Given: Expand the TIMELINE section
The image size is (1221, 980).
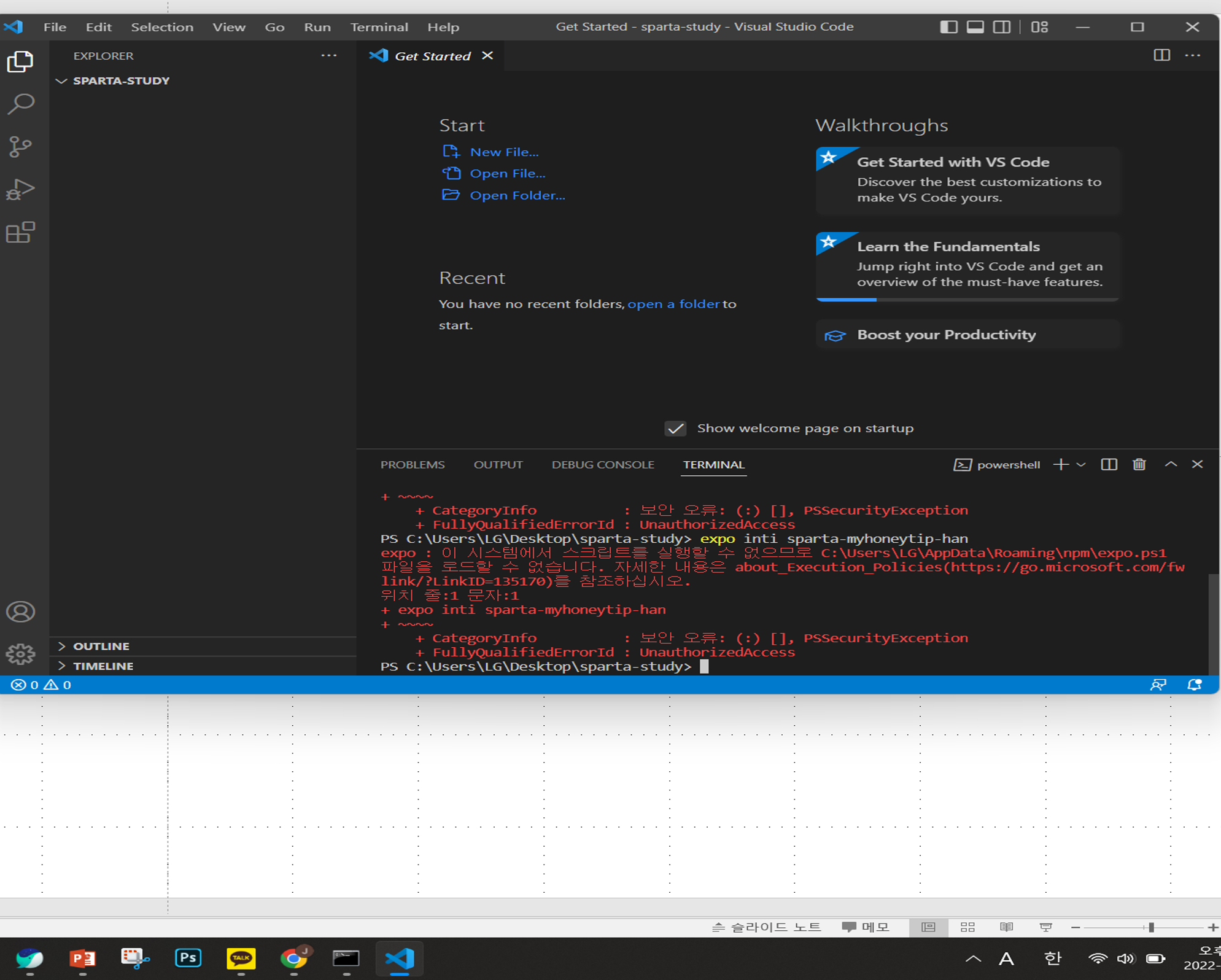Looking at the screenshot, I should [x=203, y=666].
